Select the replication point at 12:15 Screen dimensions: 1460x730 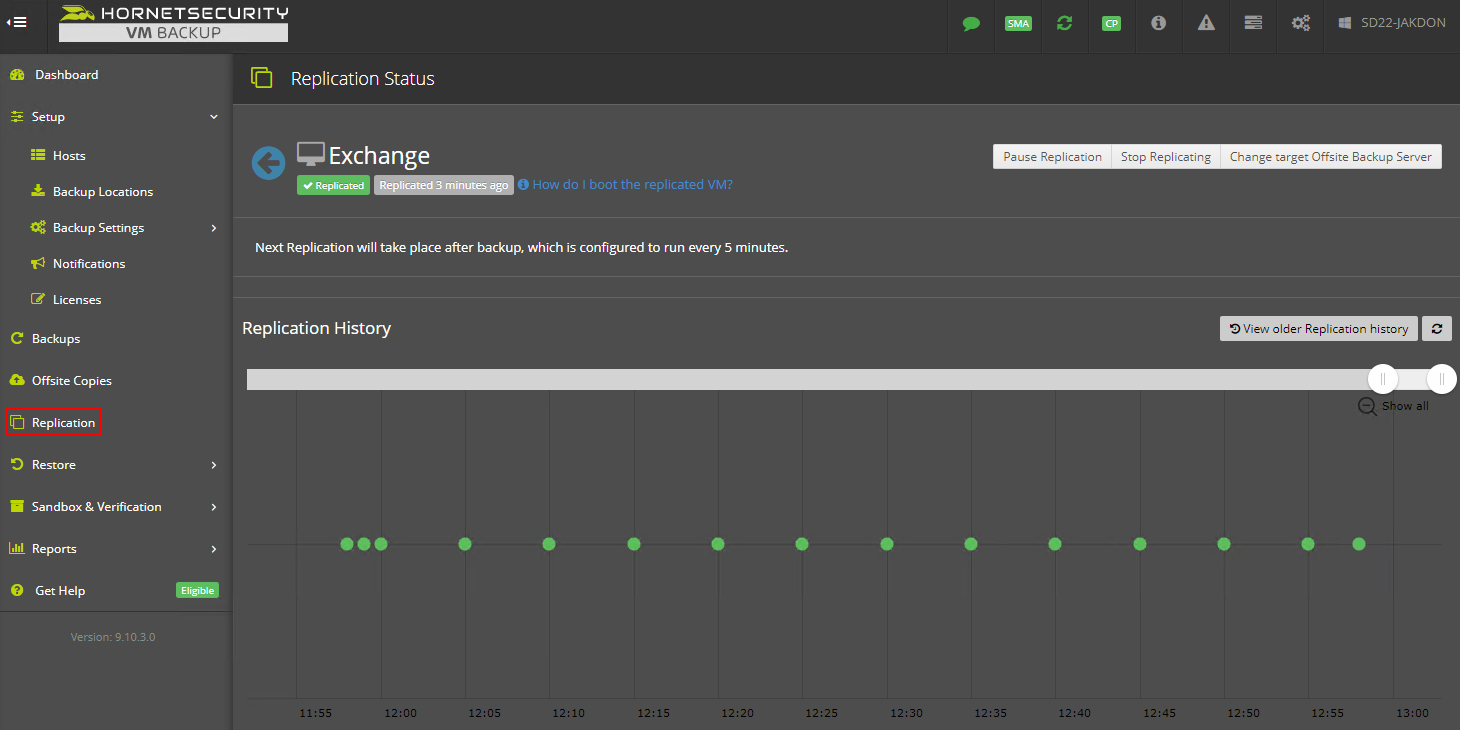click(x=634, y=544)
